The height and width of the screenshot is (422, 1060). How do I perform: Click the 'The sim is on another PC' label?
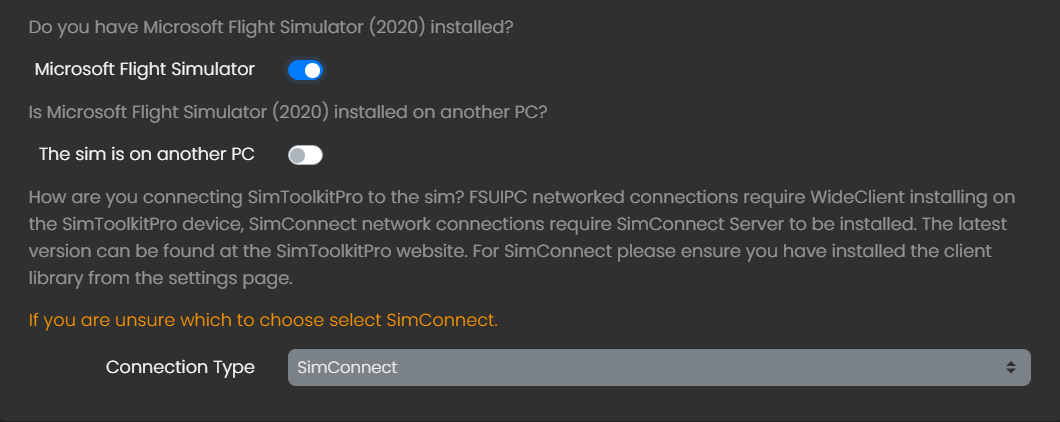coord(147,154)
